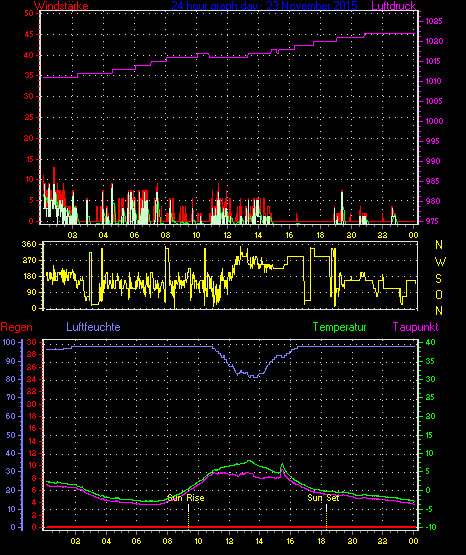This screenshot has height=555, width=466.
Task: Click the blue 'Luftfeuchte' legend label
Action: click(93, 327)
